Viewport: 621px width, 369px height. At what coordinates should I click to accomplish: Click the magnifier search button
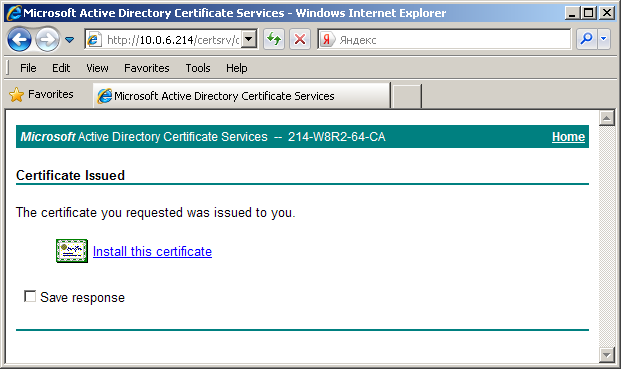[x=587, y=39]
